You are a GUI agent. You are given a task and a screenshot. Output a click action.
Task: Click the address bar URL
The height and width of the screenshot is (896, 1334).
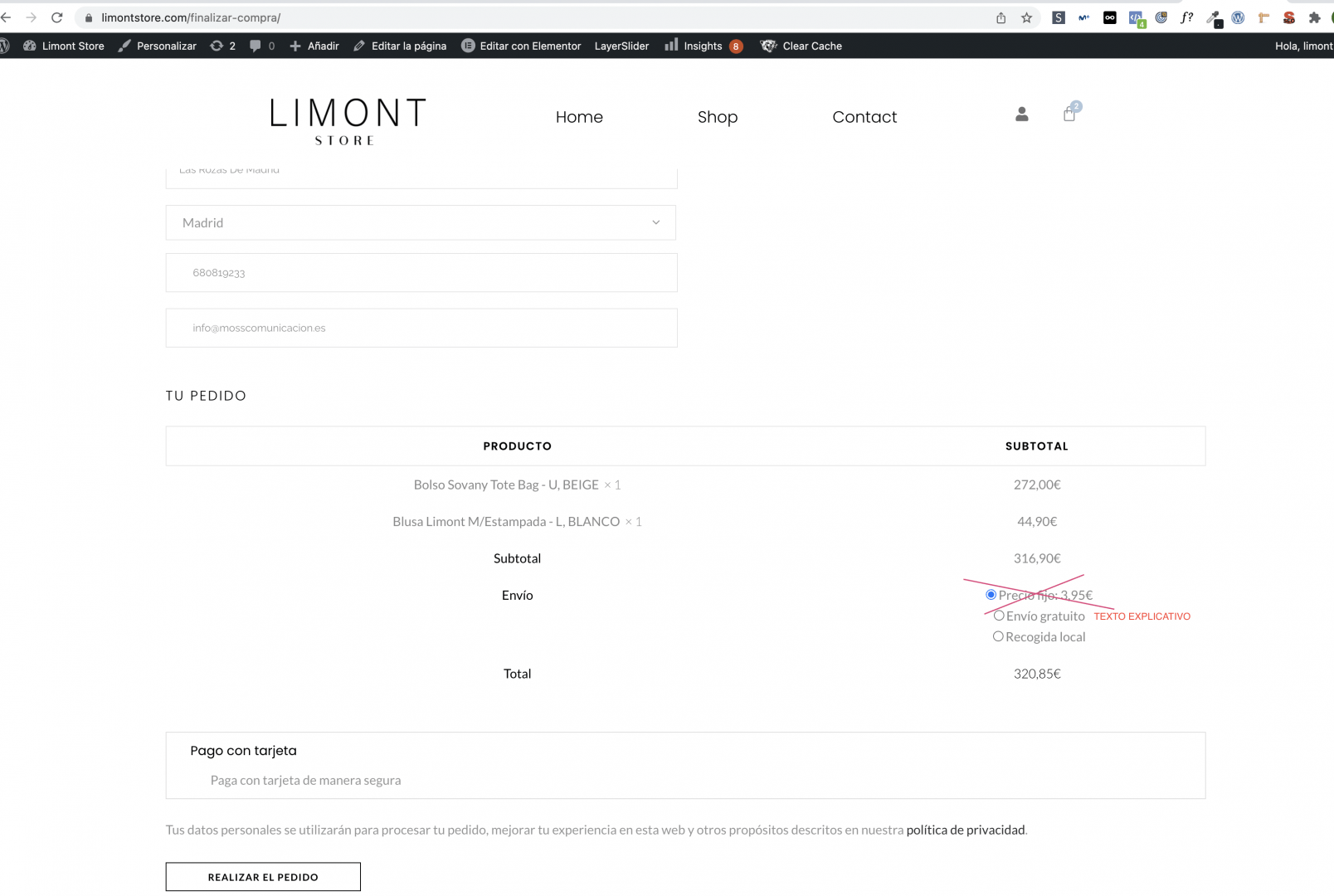click(191, 17)
